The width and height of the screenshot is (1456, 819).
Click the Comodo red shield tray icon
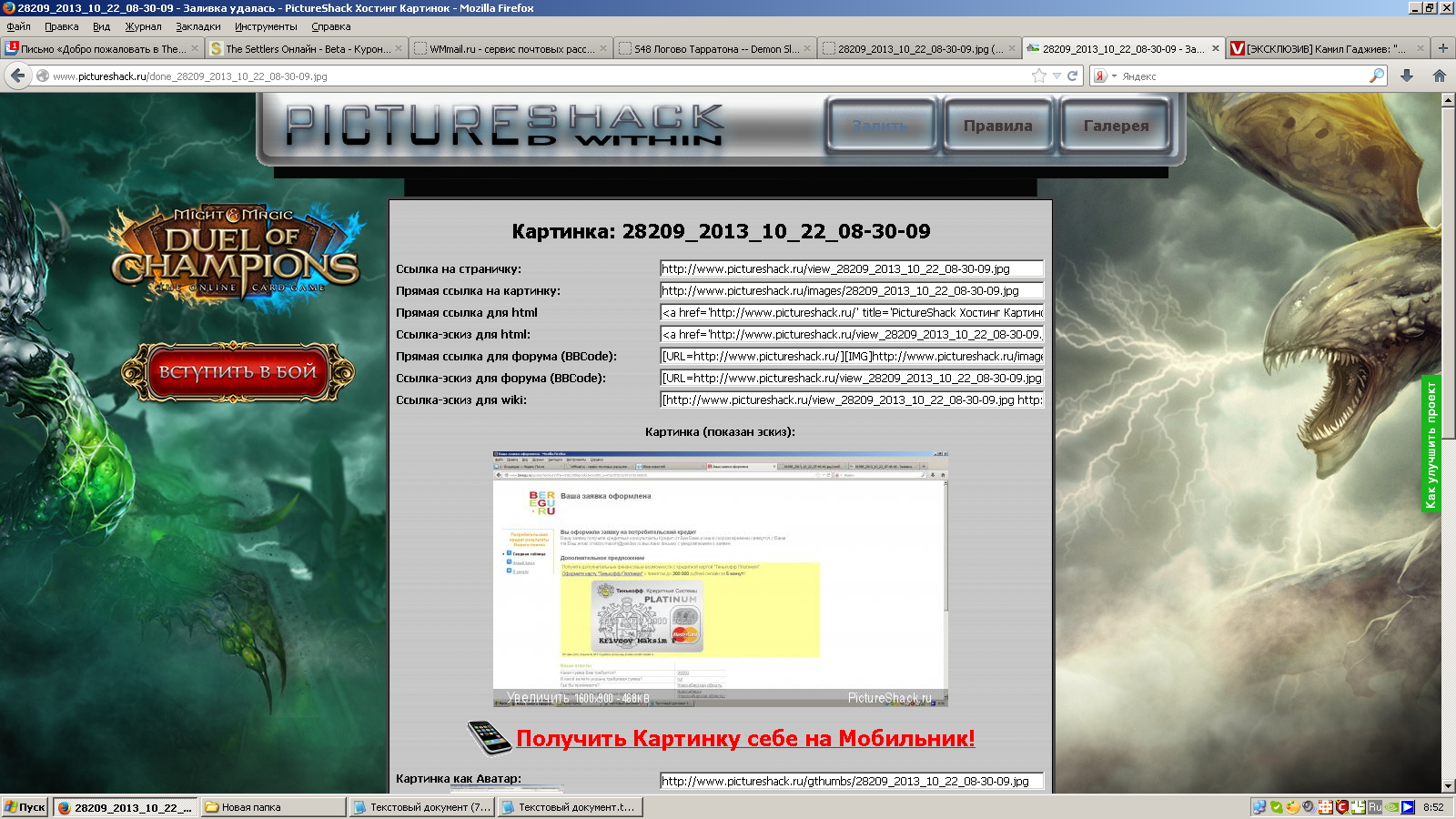tap(1341, 807)
